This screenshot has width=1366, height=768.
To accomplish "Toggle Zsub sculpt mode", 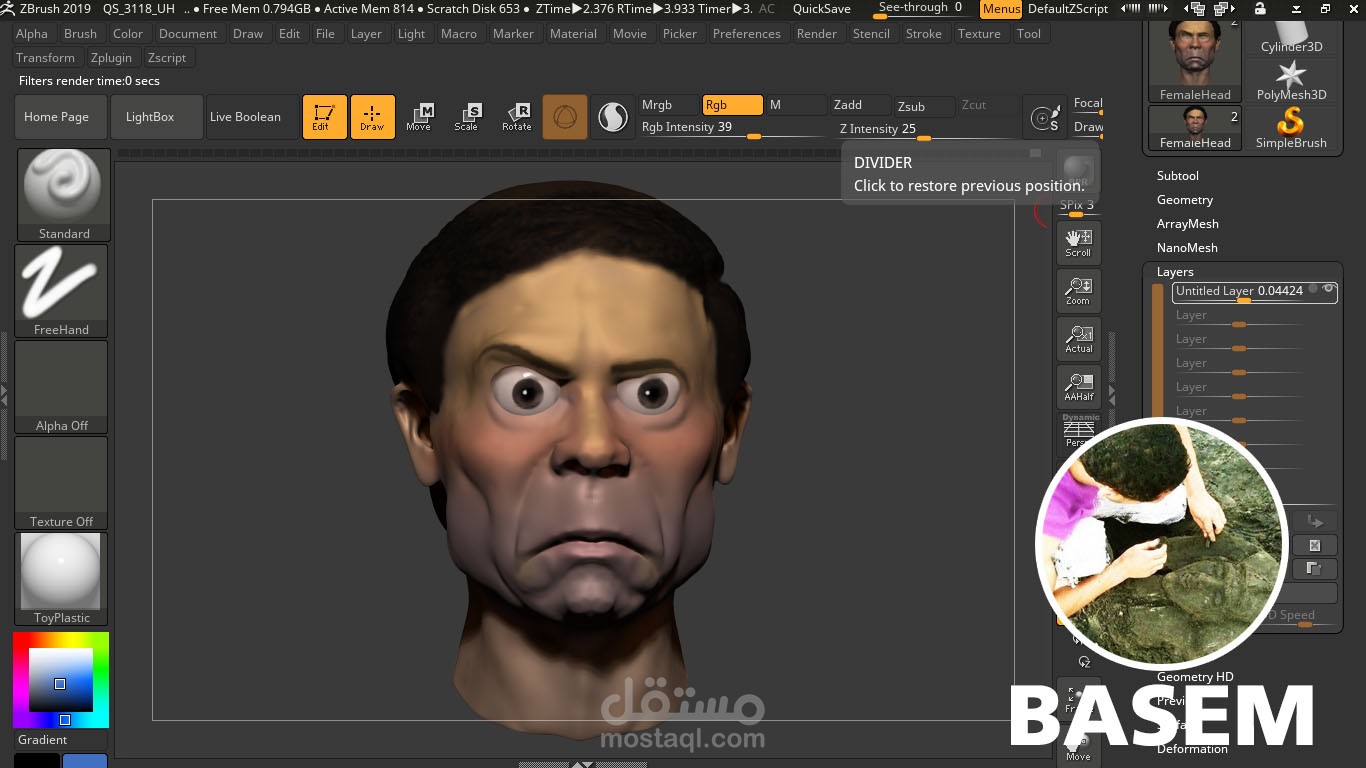I will tap(924, 106).
